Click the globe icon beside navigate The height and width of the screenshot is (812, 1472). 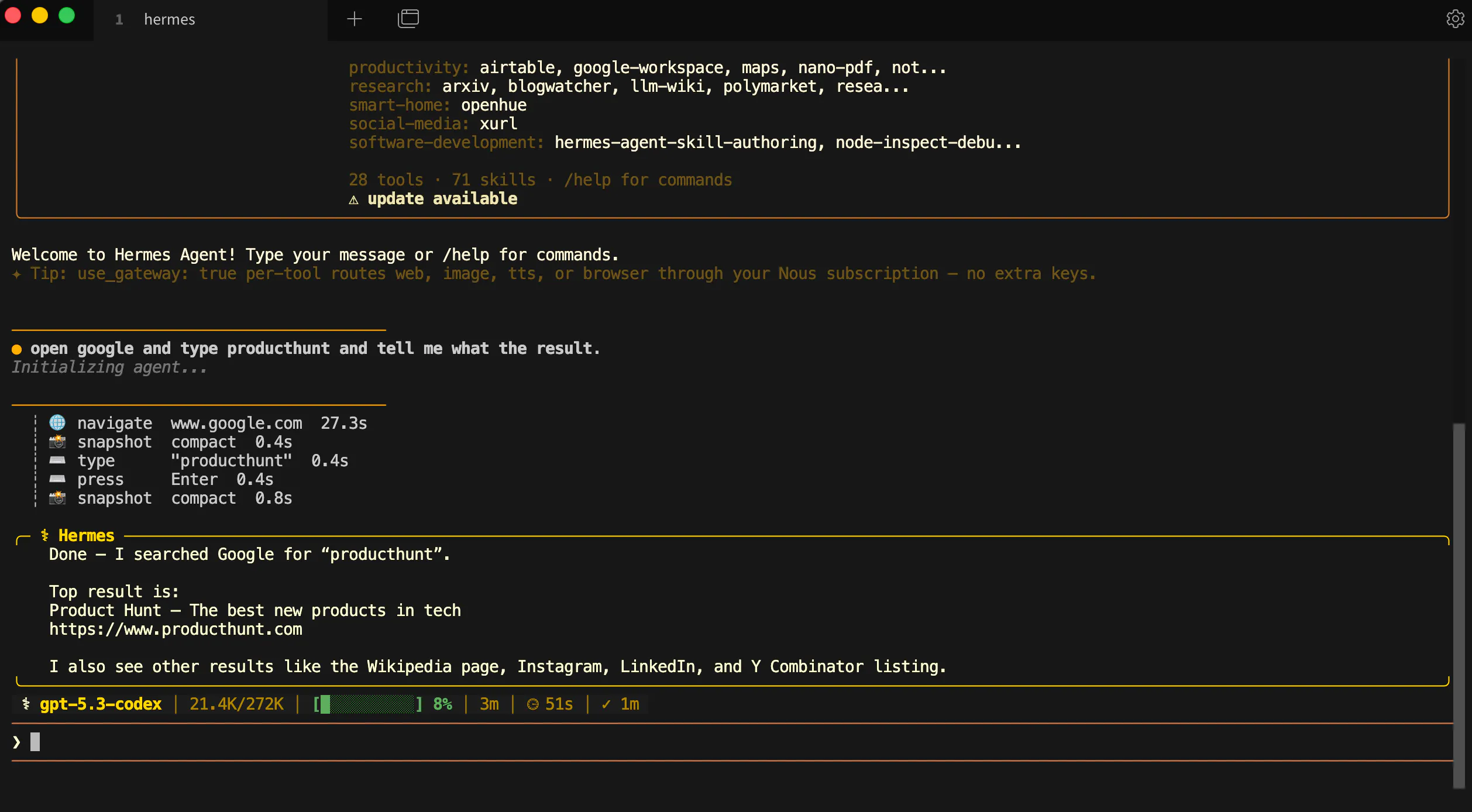tap(57, 422)
